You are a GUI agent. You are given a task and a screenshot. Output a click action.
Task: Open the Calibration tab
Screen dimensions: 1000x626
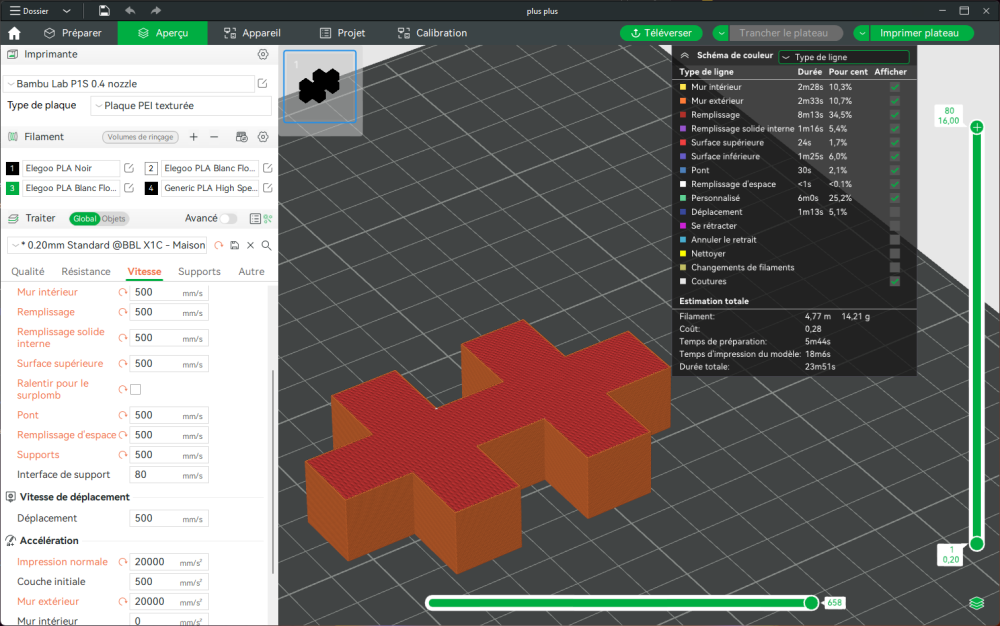click(x=432, y=33)
